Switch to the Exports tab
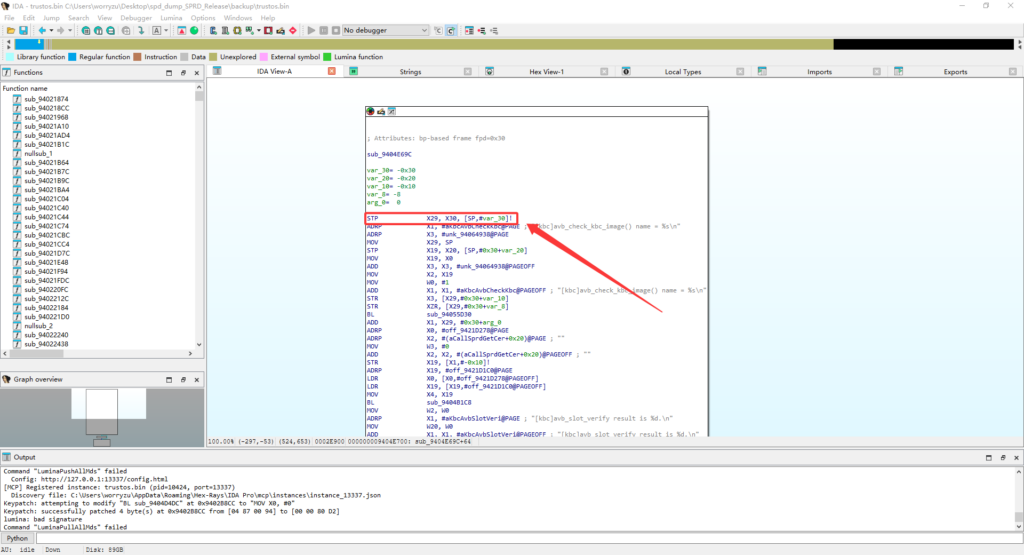Screen dimensions: 1024x555 [955, 72]
